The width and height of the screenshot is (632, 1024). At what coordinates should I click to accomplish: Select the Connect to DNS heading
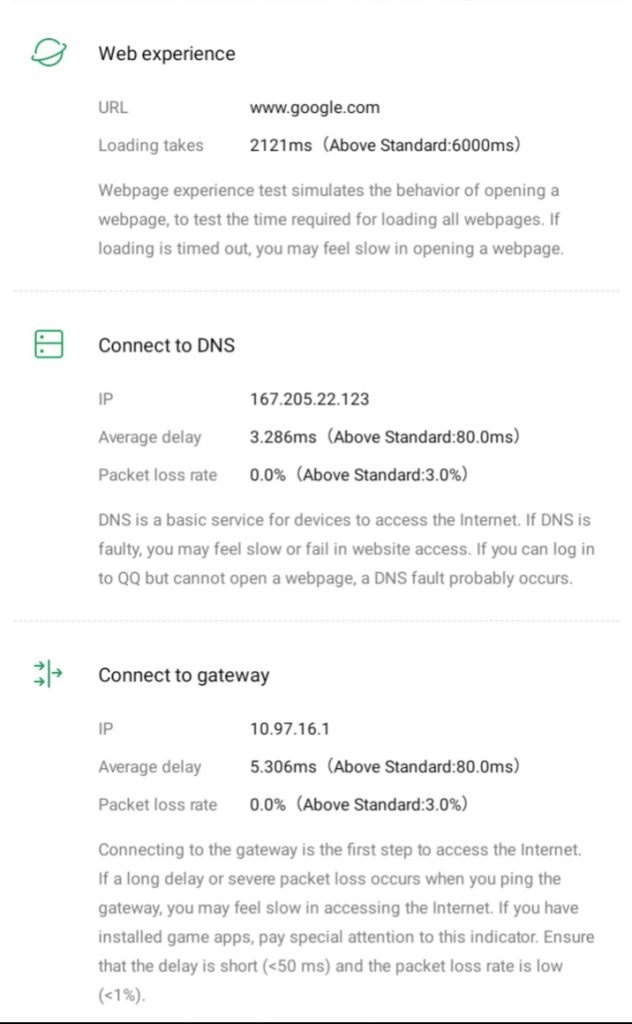[x=166, y=345]
